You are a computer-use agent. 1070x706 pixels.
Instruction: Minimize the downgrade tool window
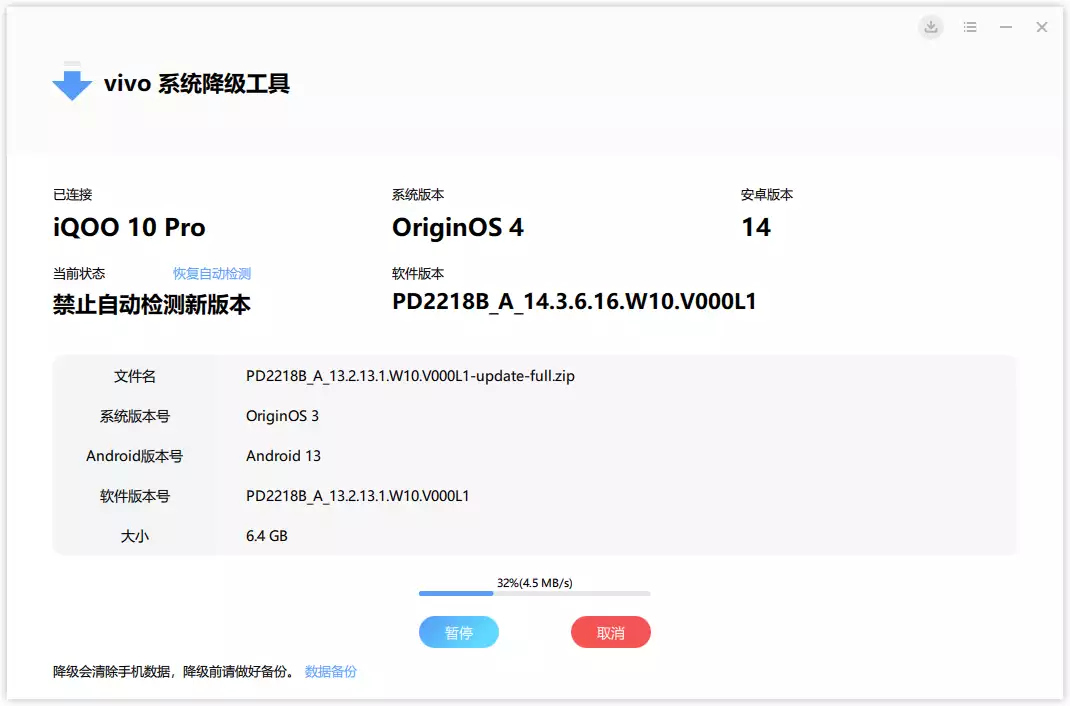1006,27
